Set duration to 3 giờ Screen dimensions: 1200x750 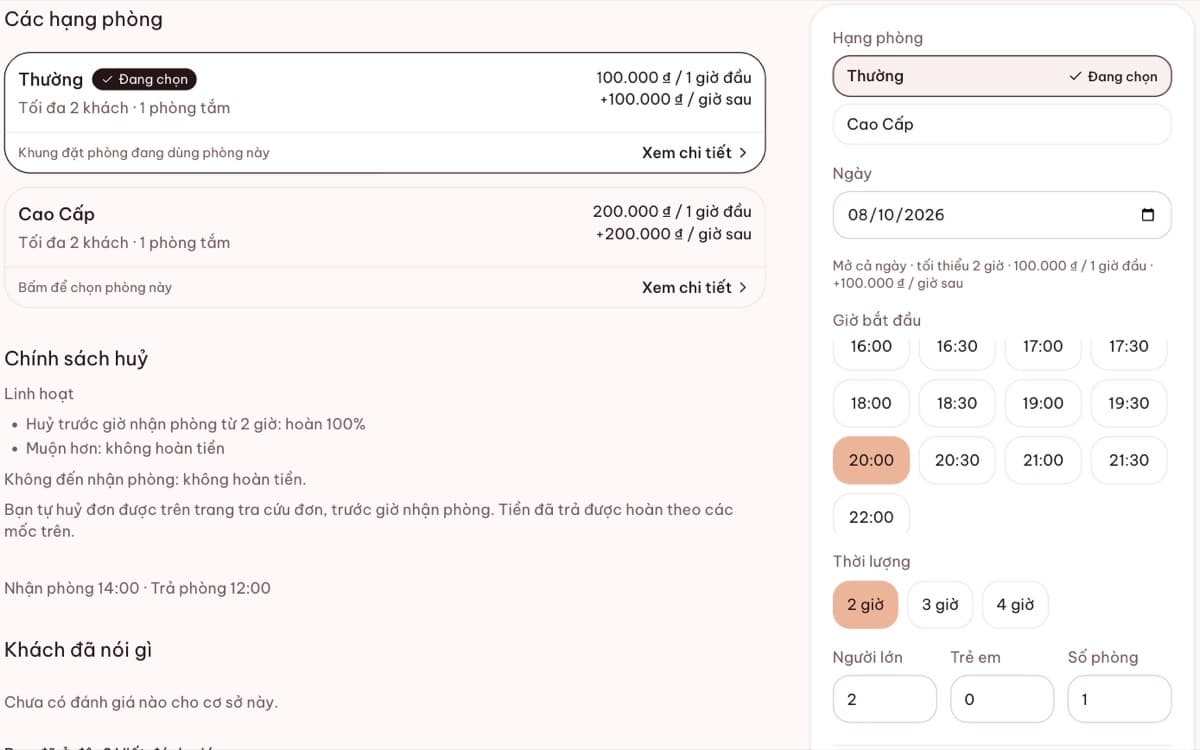pos(940,605)
